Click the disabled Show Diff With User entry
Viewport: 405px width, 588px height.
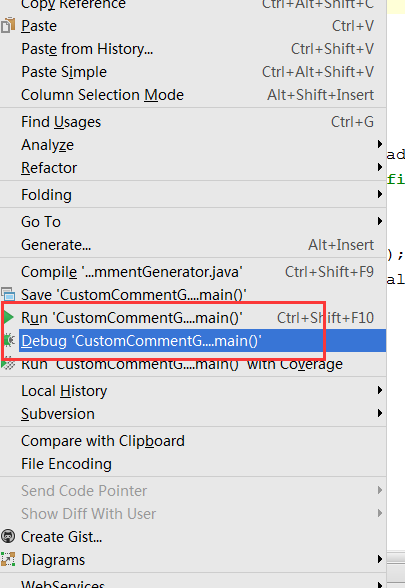pos(193,514)
